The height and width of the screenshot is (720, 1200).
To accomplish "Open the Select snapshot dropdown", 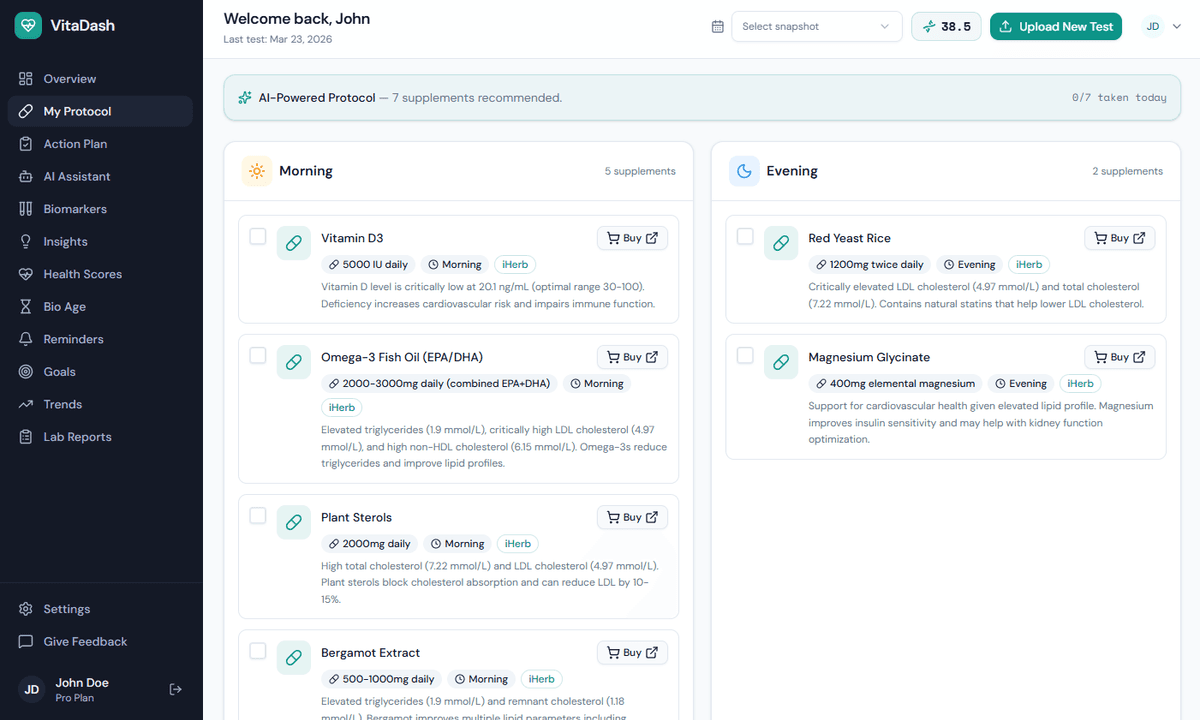I will (x=816, y=27).
